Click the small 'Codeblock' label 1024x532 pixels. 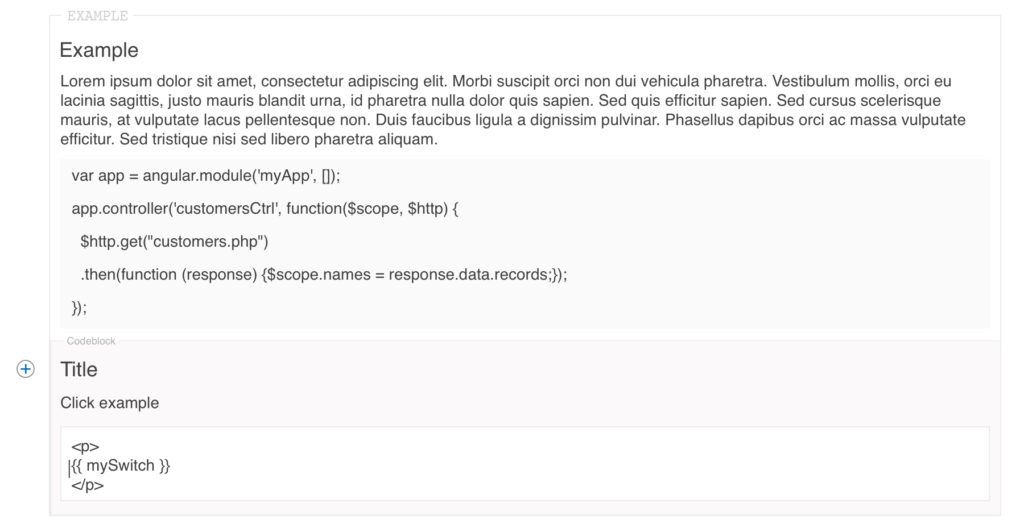coord(91,341)
